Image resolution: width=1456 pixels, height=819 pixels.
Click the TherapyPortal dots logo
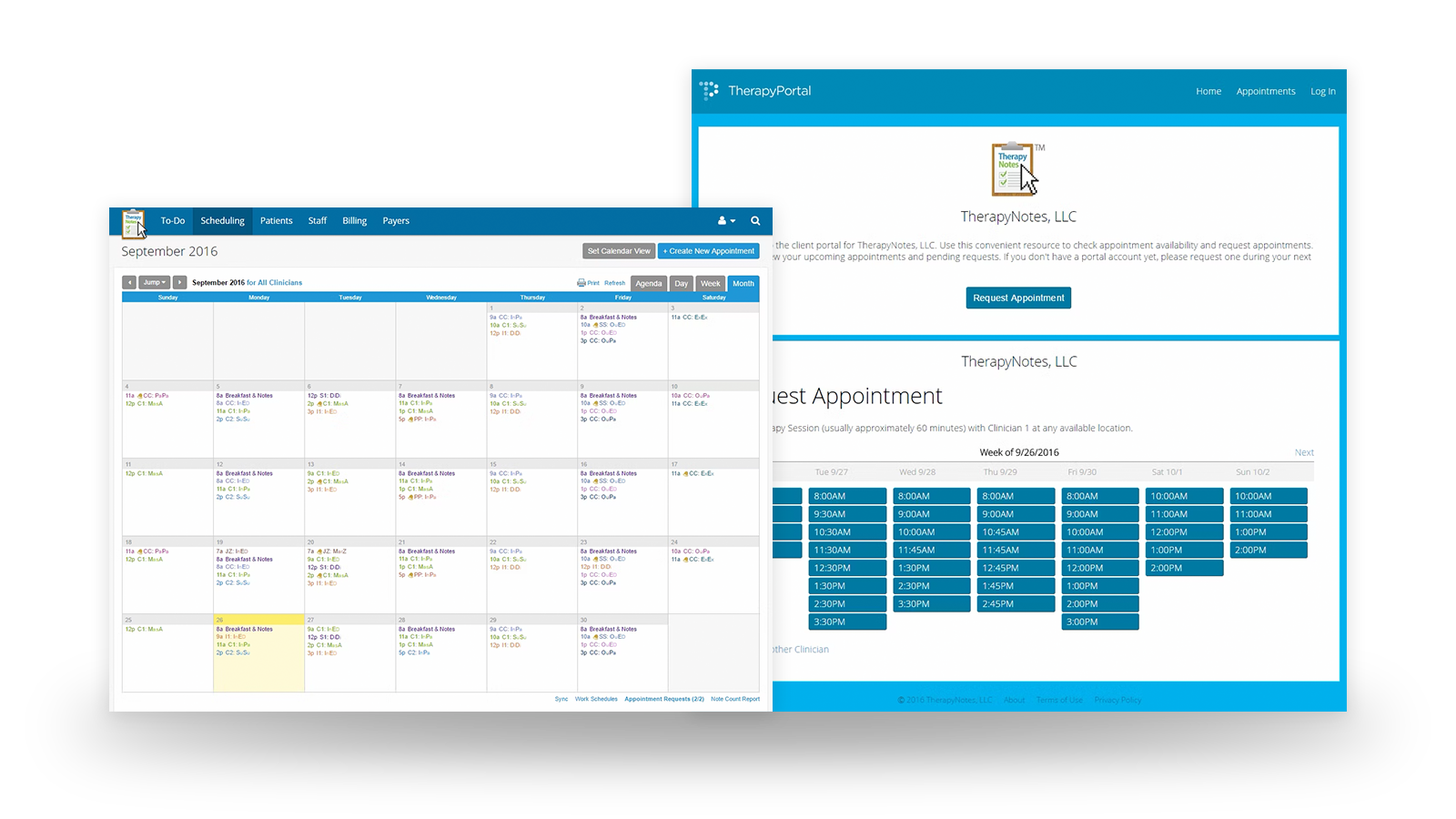pos(709,91)
